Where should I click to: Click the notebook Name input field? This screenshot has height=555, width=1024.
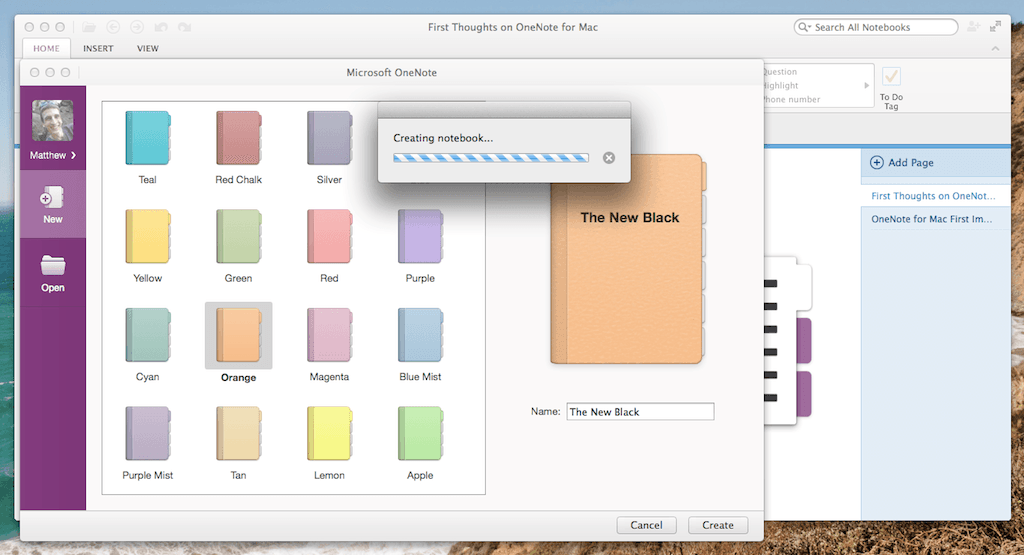pos(640,411)
